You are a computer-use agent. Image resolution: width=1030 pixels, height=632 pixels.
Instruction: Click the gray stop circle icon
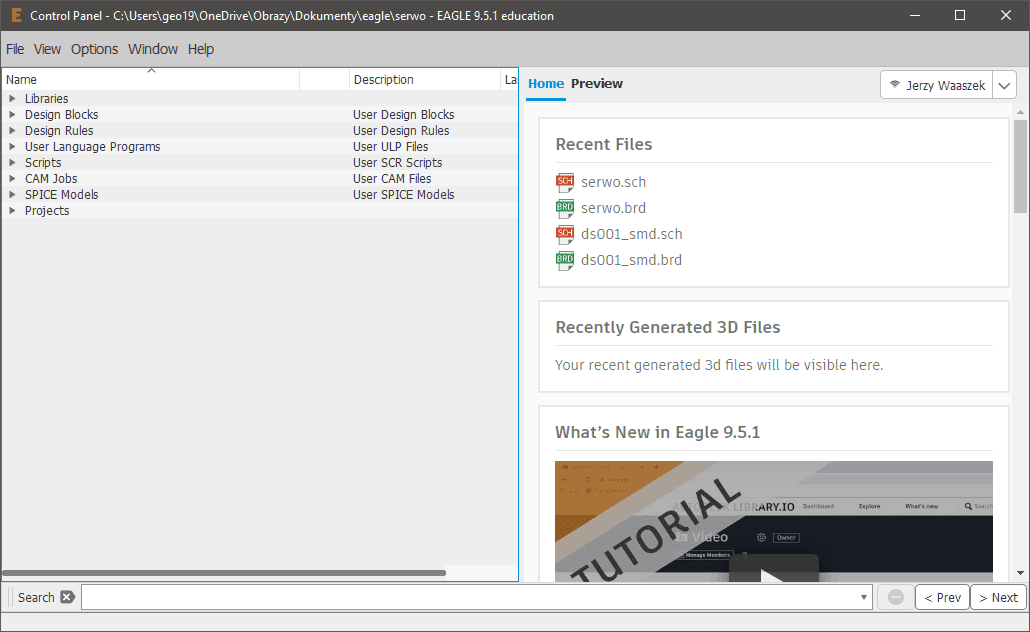(896, 597)
